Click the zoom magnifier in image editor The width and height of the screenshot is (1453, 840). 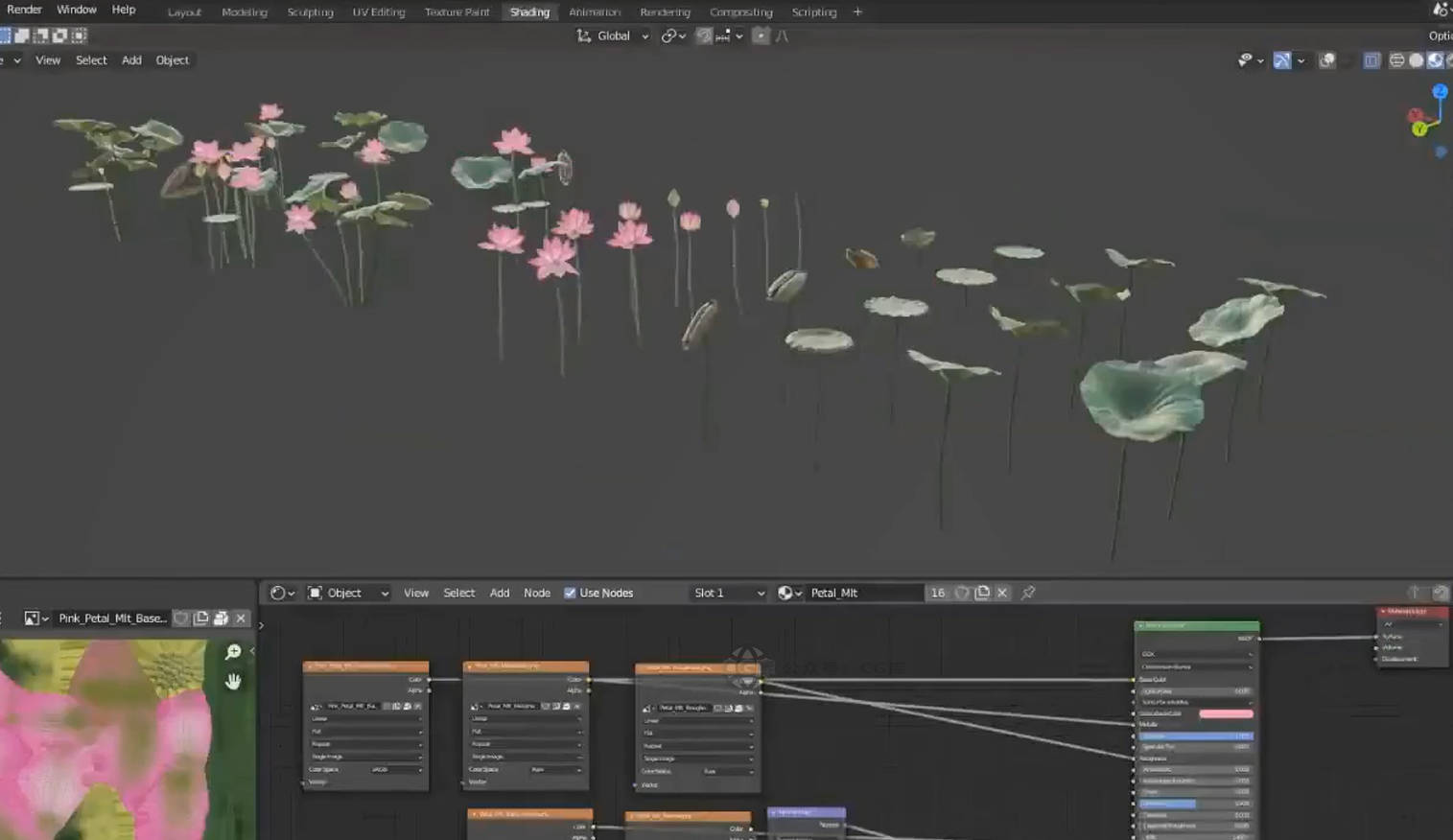pos(233,652)
